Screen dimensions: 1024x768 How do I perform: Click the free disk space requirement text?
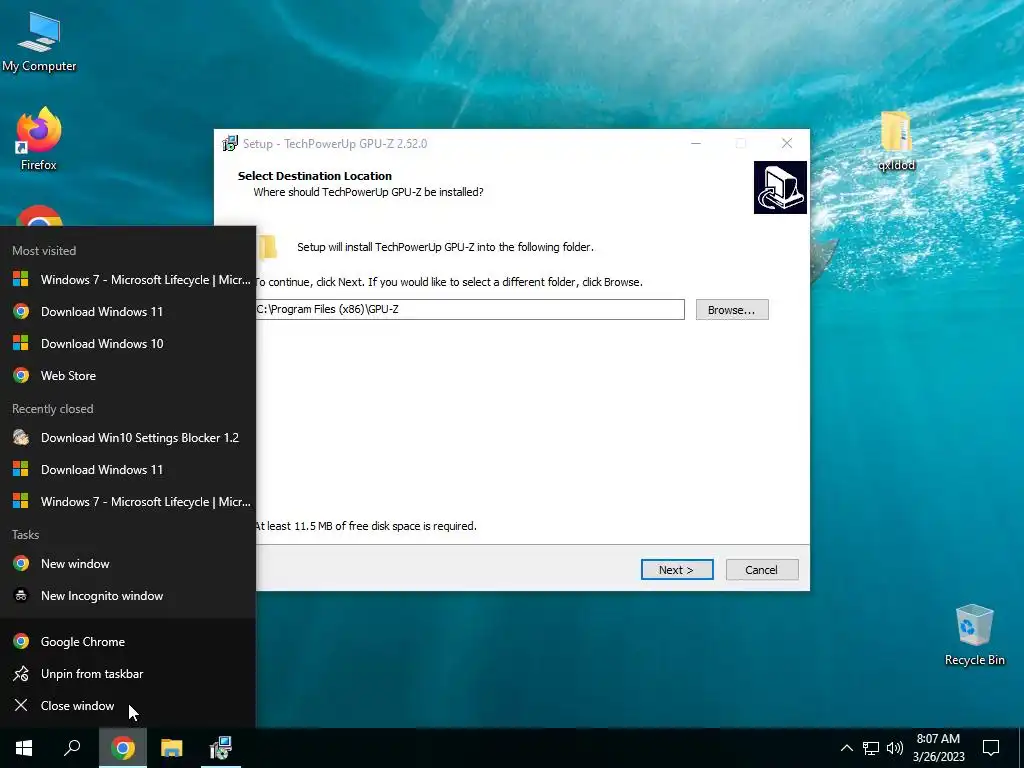[x=366, y=526]
